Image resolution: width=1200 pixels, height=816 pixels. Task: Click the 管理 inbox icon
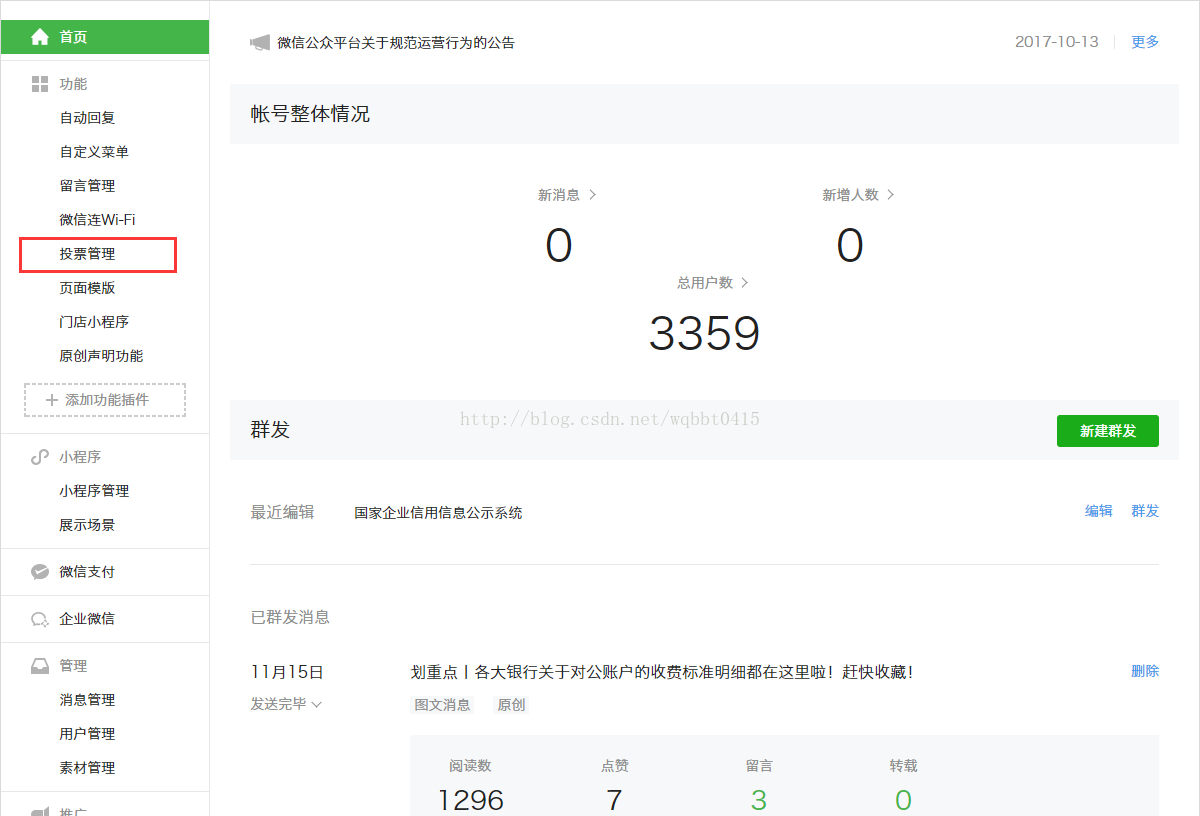(40, 666)
